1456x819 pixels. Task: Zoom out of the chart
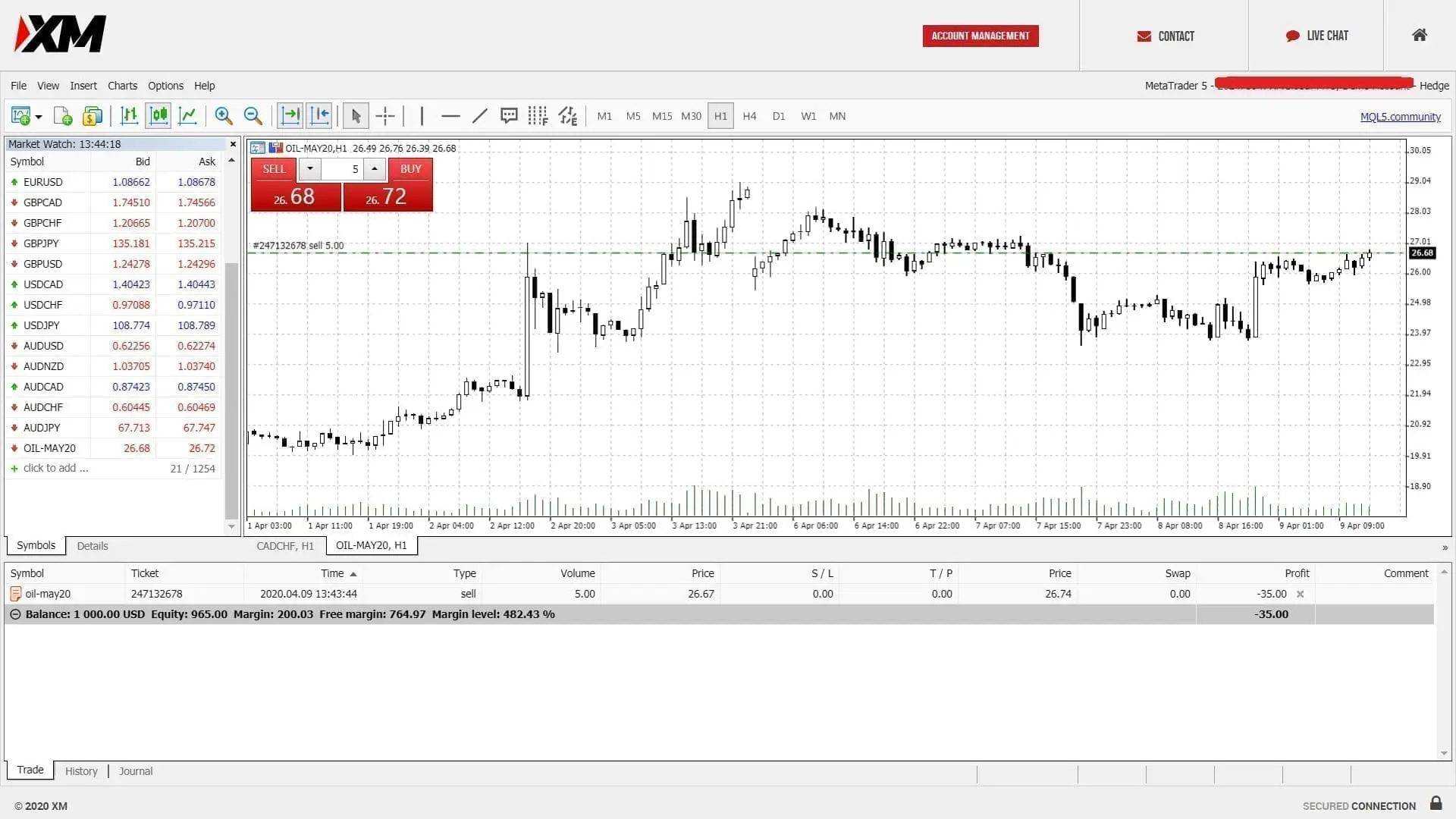[x=253, y=115]
